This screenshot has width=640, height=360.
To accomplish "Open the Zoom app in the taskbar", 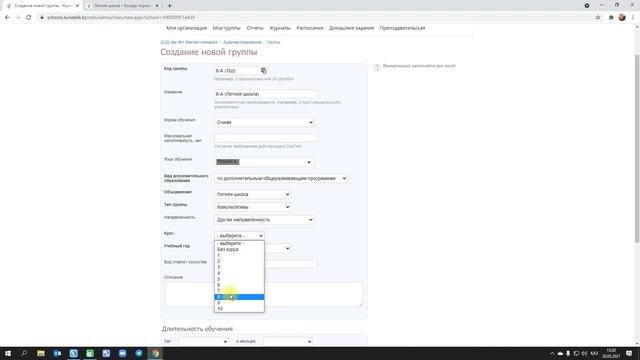I will pos(122,353).
